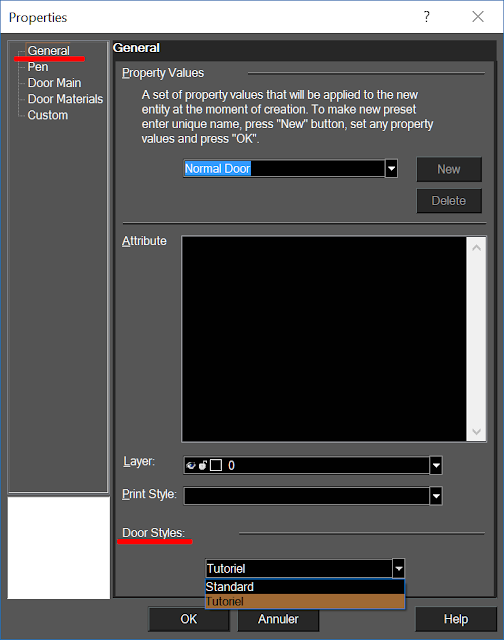Toggle layer visibility eye icon

click(x=191, y=465)
